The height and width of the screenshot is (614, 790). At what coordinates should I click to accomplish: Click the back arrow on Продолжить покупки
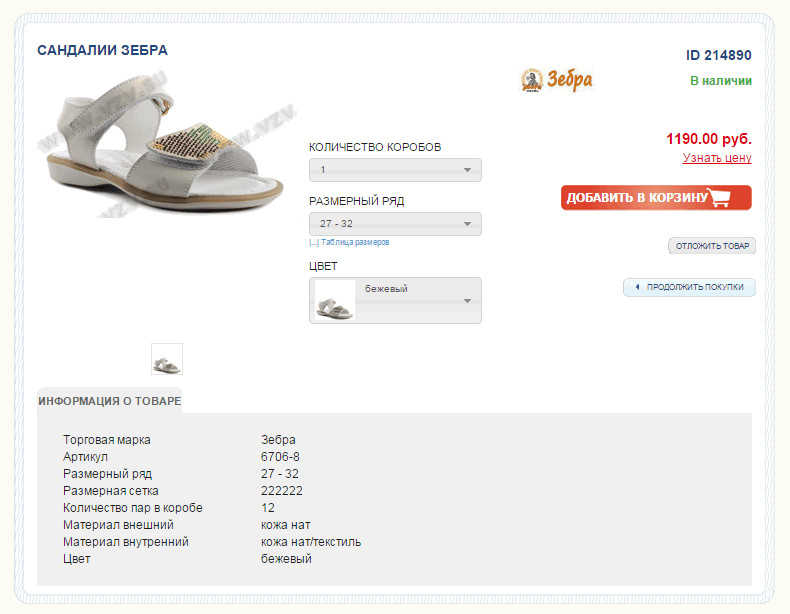click(637, 287)
